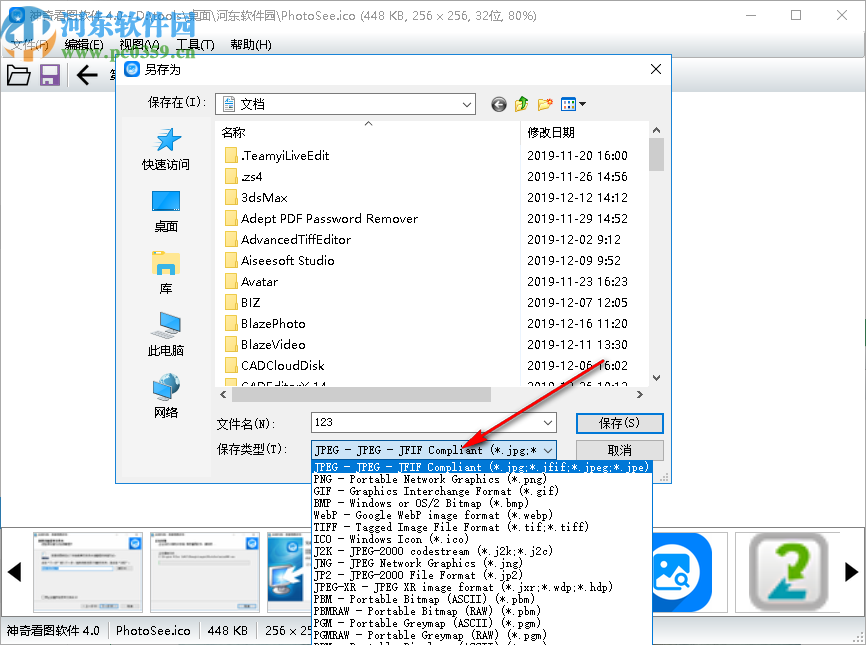The width and height of the screenshot is (866, 645).
Task: Open the green number 2 icon thumbnail
Action: coord(790,572)
